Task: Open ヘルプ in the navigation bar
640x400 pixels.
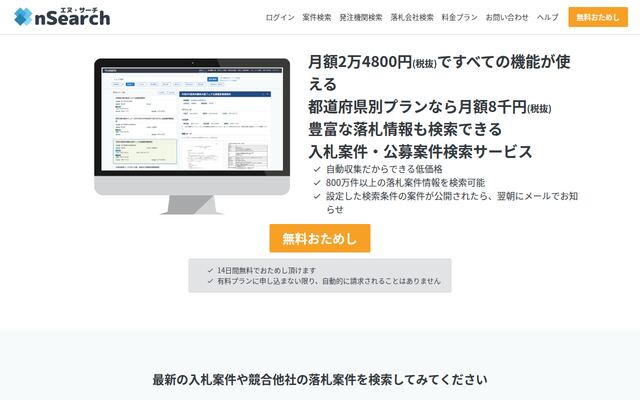Action: [547, 17]
